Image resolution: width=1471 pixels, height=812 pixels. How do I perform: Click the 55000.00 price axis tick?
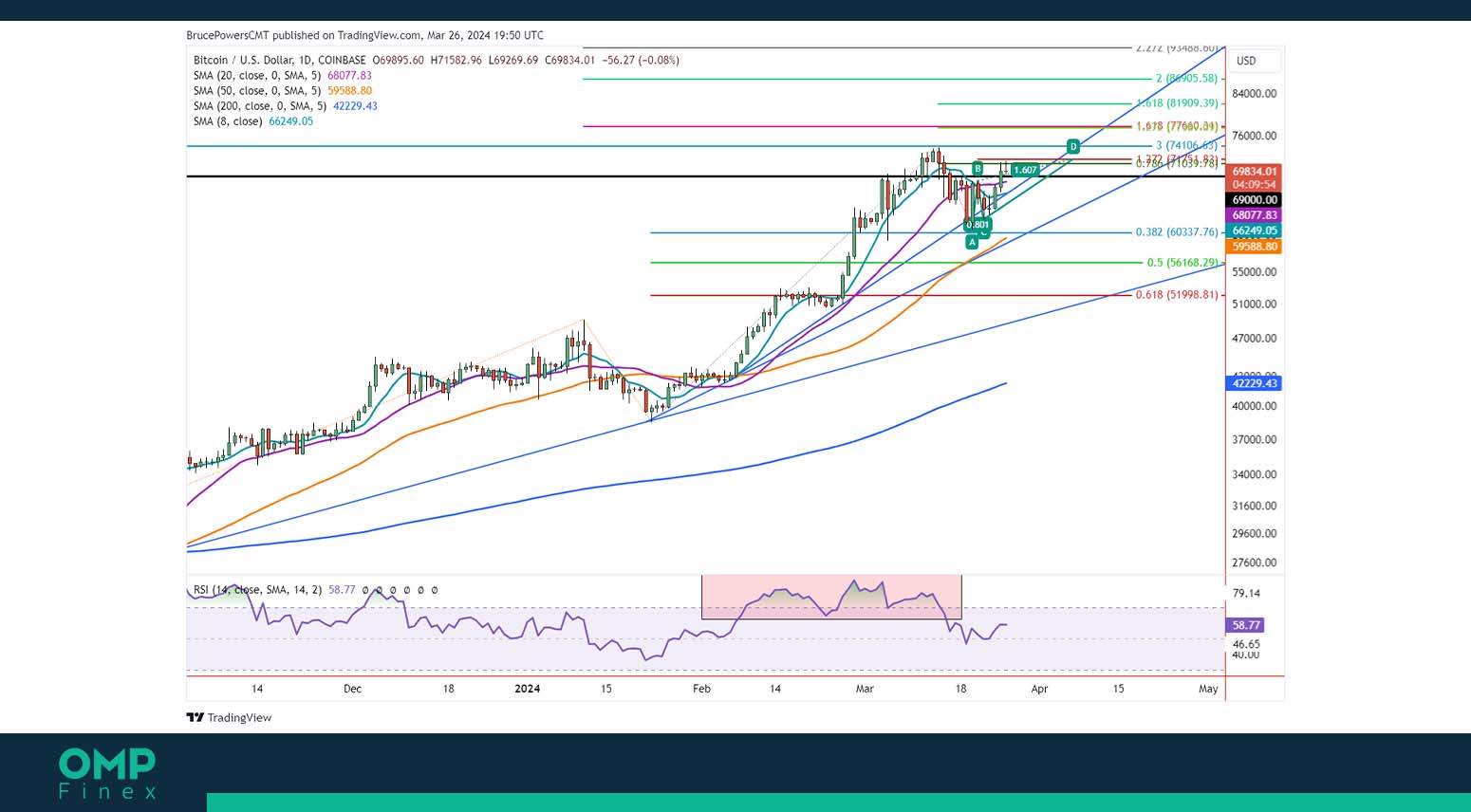(x=1254, y=272)
